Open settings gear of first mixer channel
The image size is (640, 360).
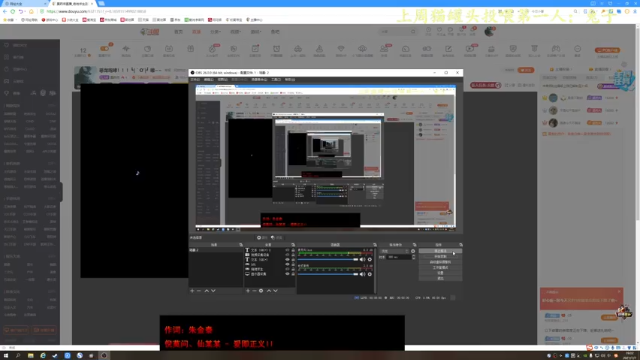click(370, 259)
